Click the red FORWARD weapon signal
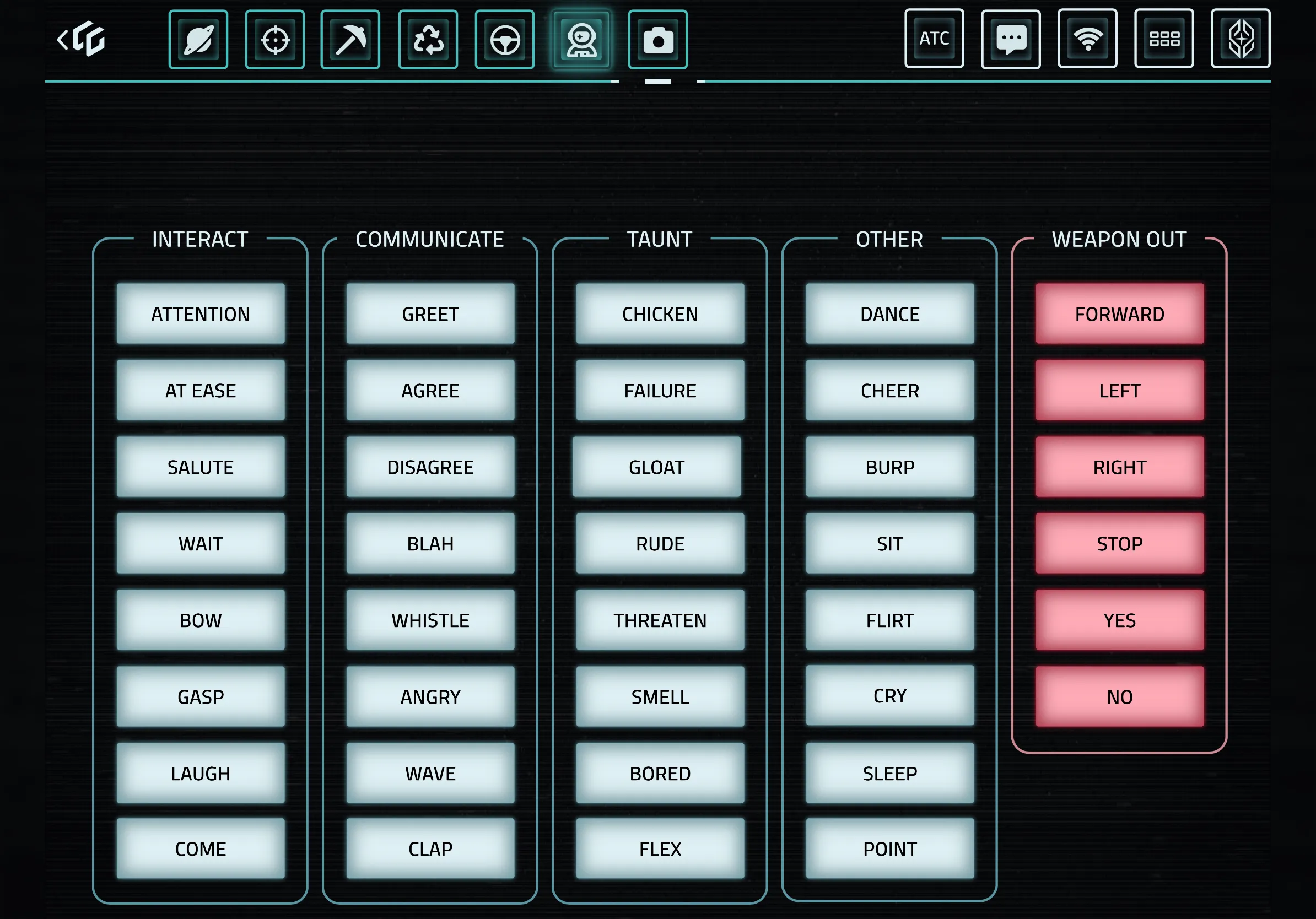Screen dimensions: 1316x919 point(1119,314)
